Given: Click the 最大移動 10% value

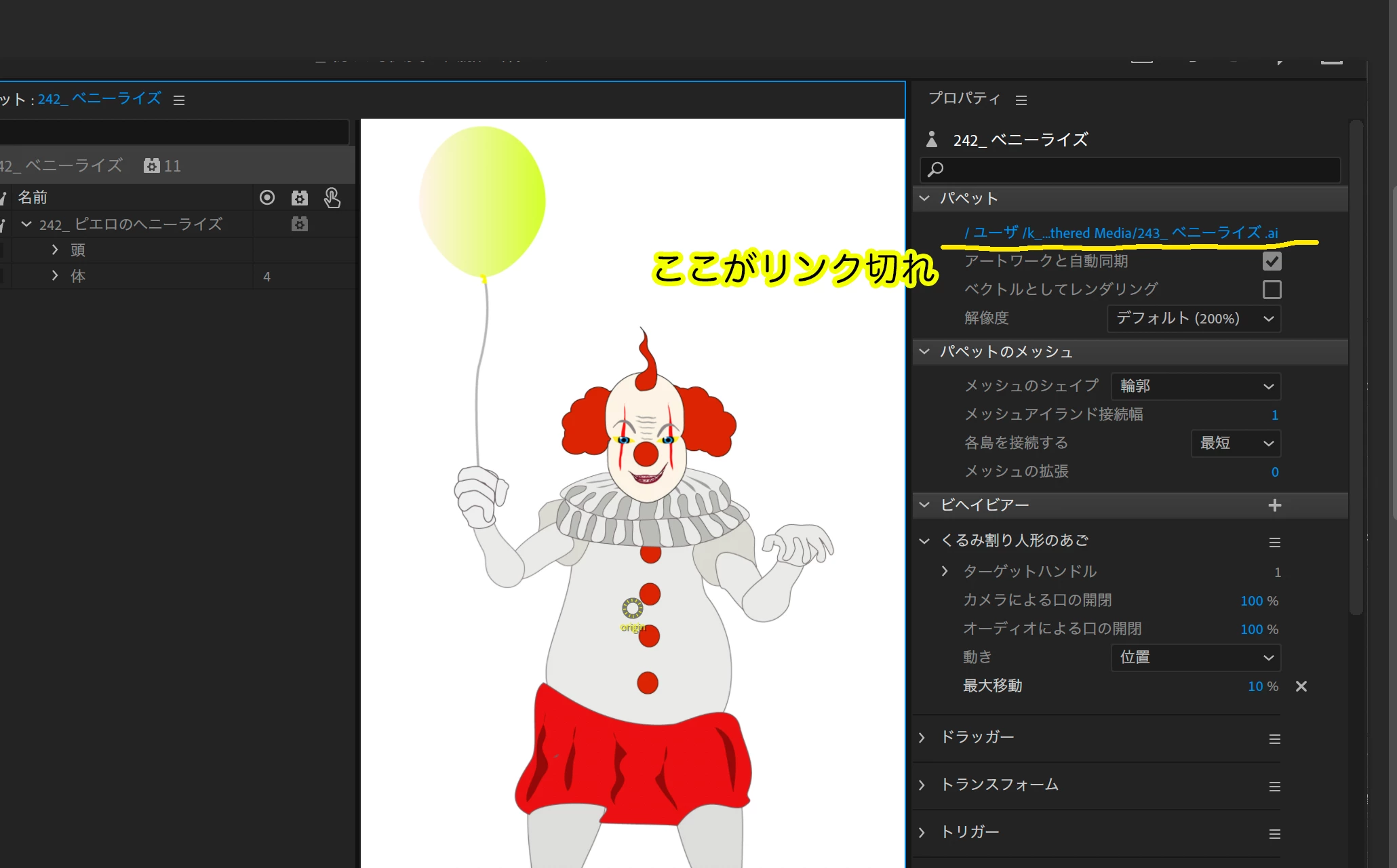Looking at the screenshot, I should 1255,686.
